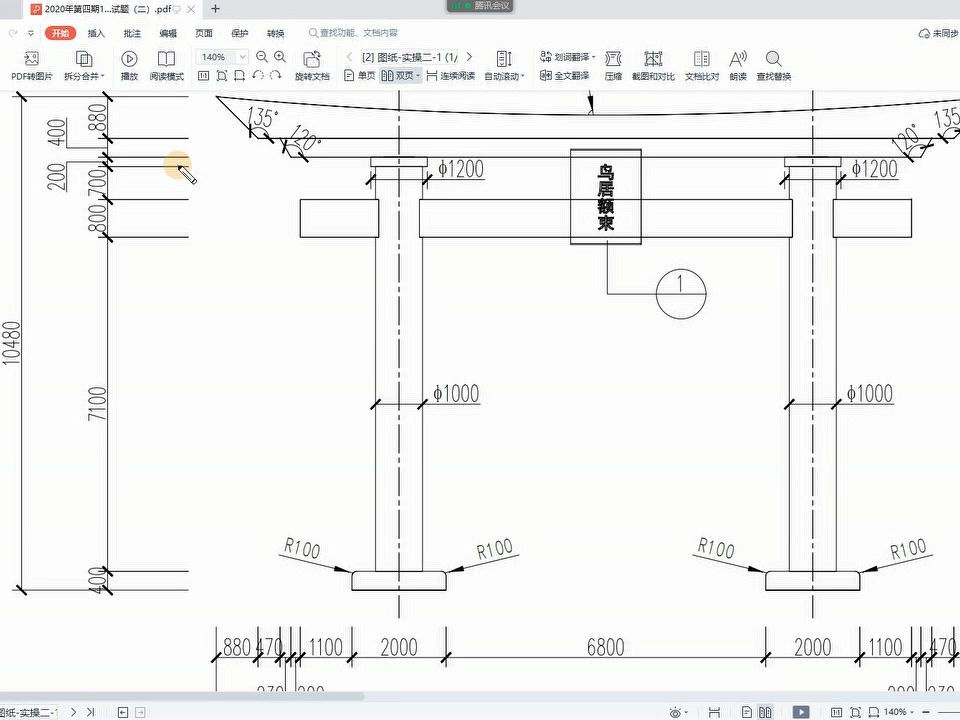Click the 朗读 read-aloud icon
The height and width of the screenshot is (720, 960).
[738, 59]
